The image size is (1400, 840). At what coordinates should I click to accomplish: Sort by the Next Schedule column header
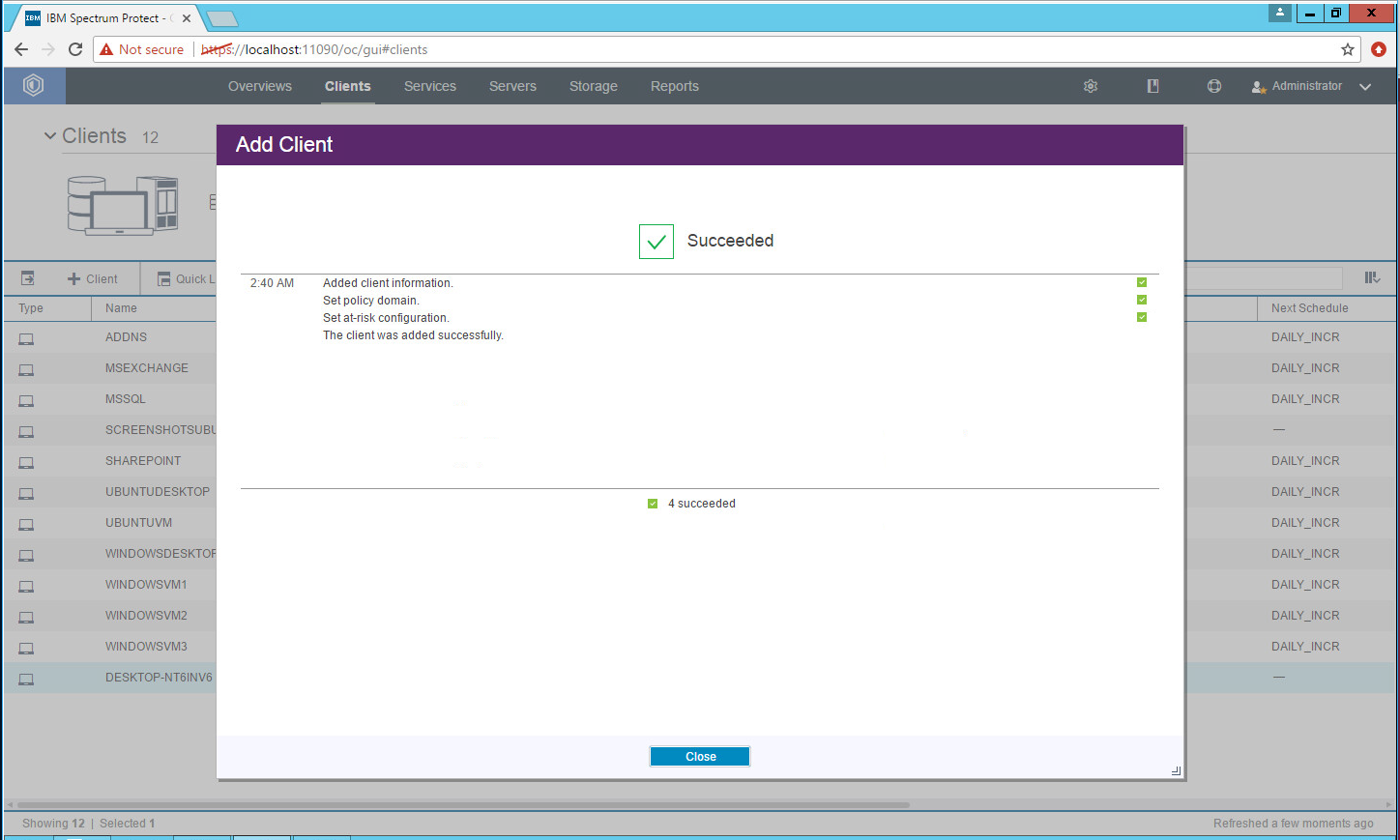pos(1309,308)
